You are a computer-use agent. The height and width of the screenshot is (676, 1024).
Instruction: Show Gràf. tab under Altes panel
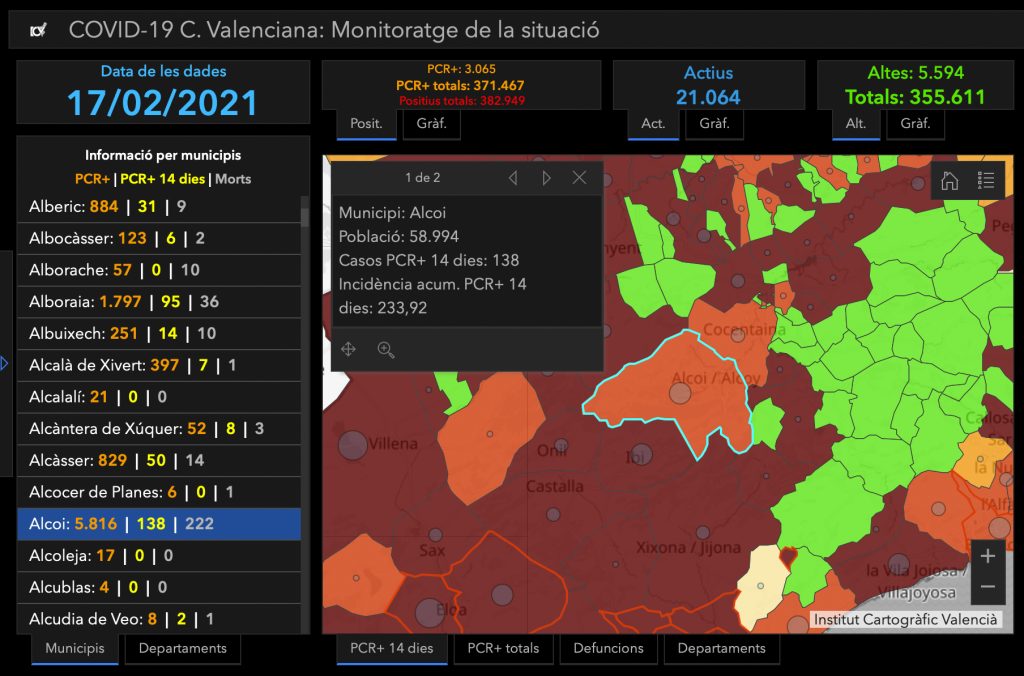coord(915,124)
